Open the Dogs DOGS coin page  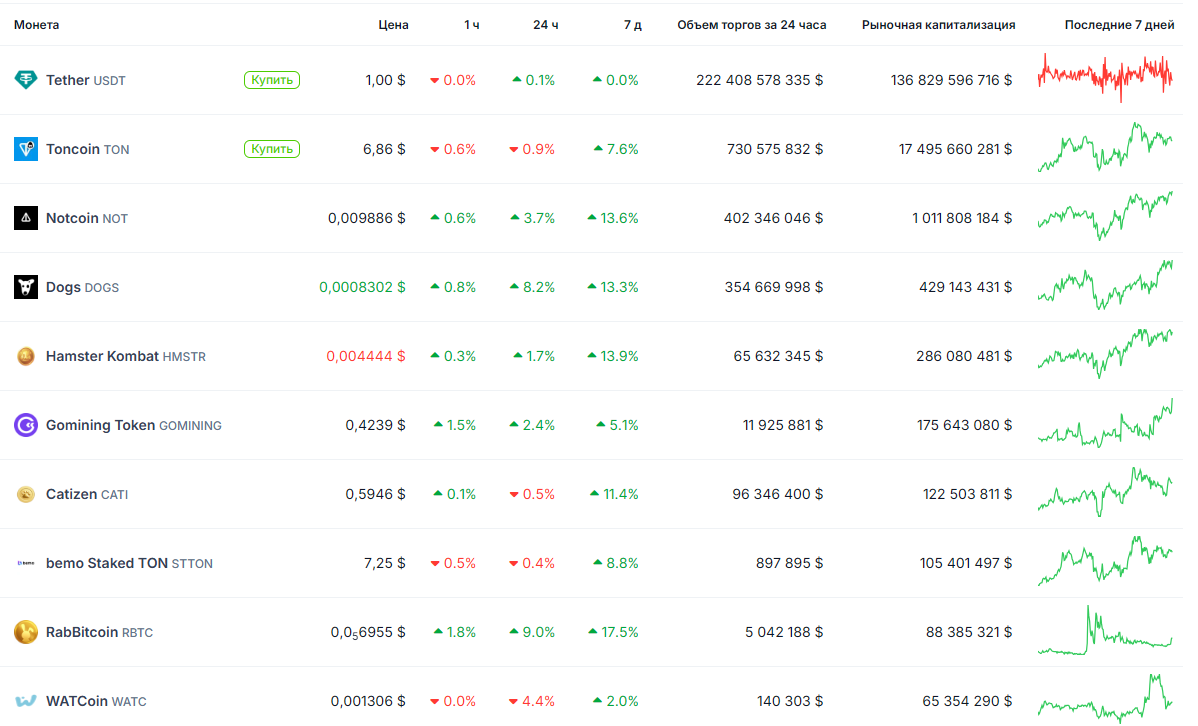(x=82, y=287)
